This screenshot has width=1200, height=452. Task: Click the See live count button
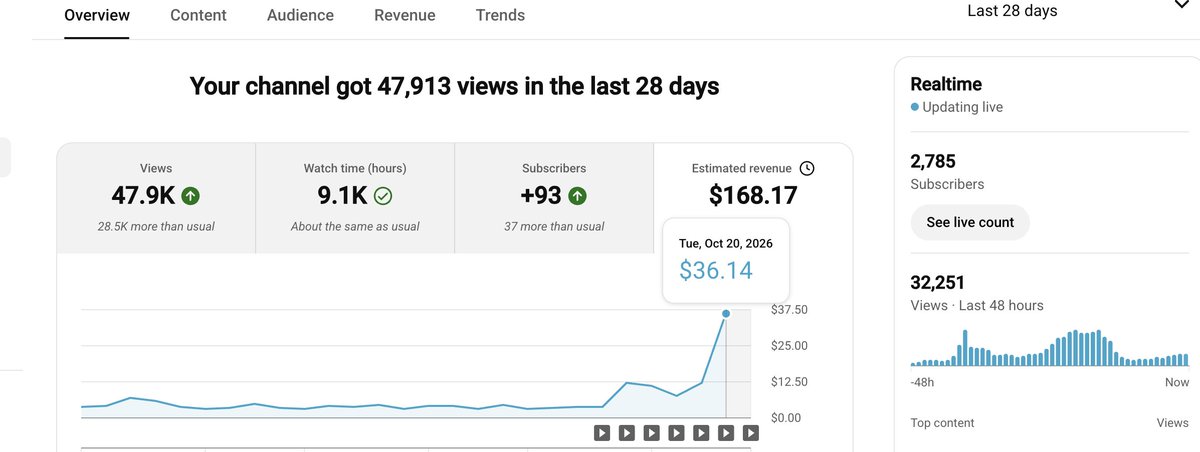coord(970,222)
